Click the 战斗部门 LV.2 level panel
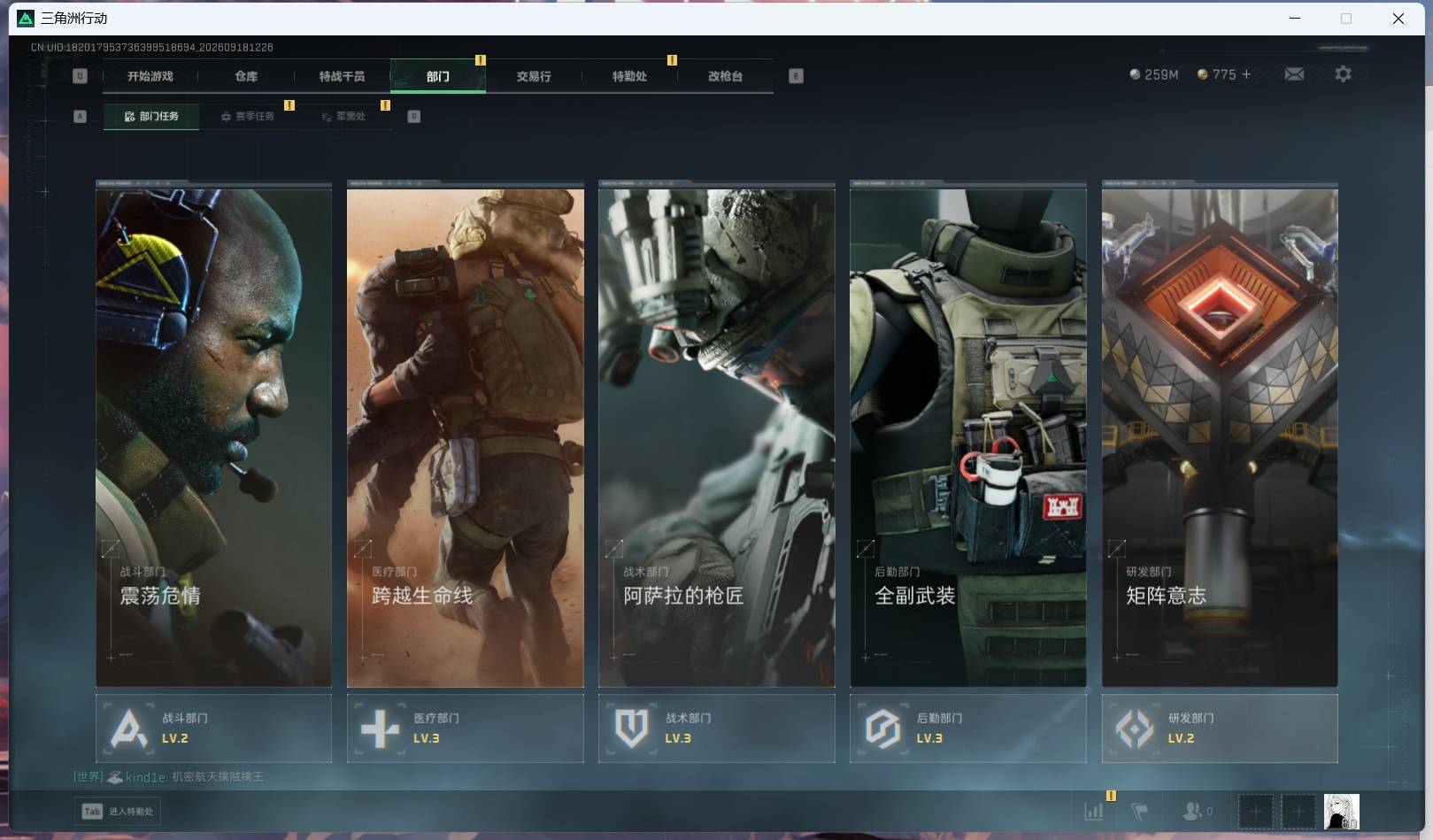Screen dimensions: 1433x840 click(213, 728)
